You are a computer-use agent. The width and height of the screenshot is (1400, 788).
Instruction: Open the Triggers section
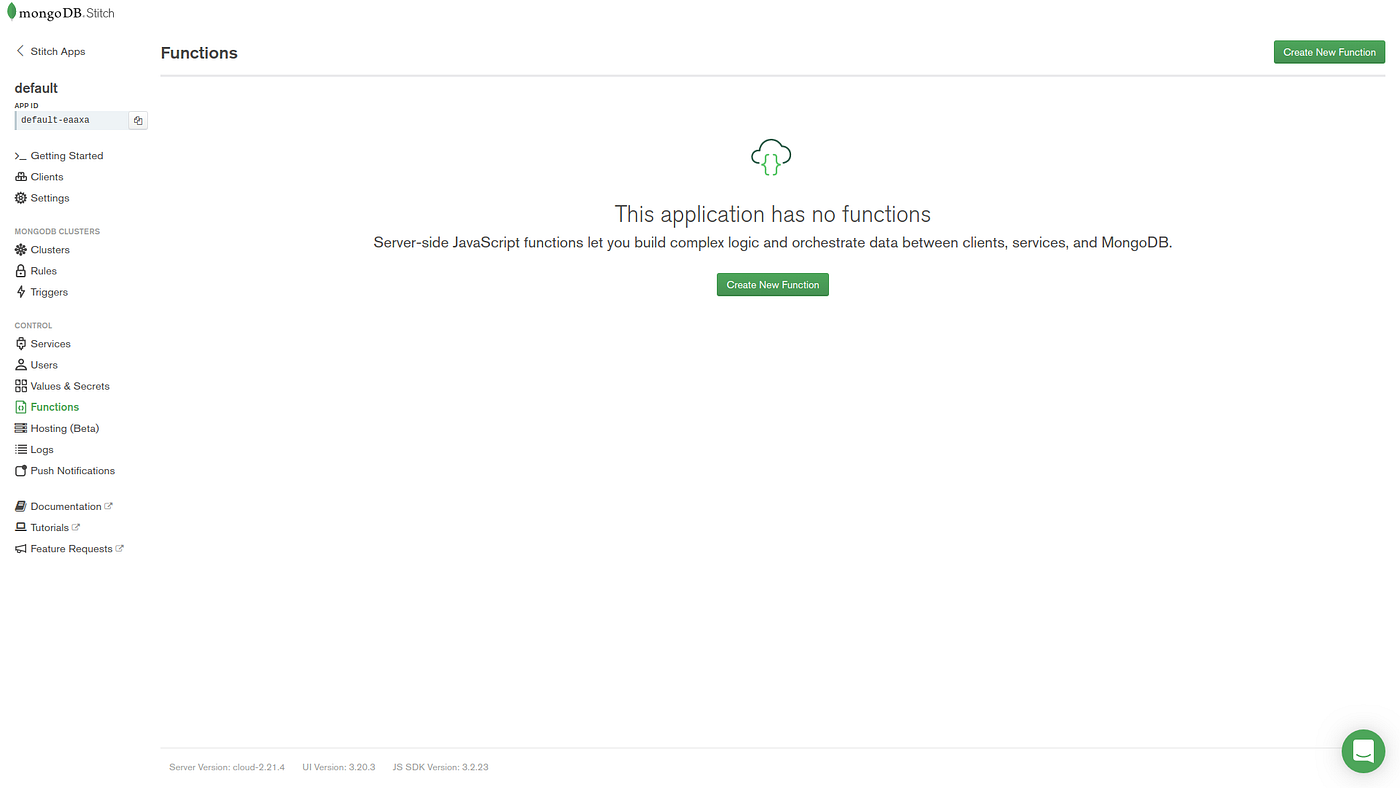tap(48, 291)
